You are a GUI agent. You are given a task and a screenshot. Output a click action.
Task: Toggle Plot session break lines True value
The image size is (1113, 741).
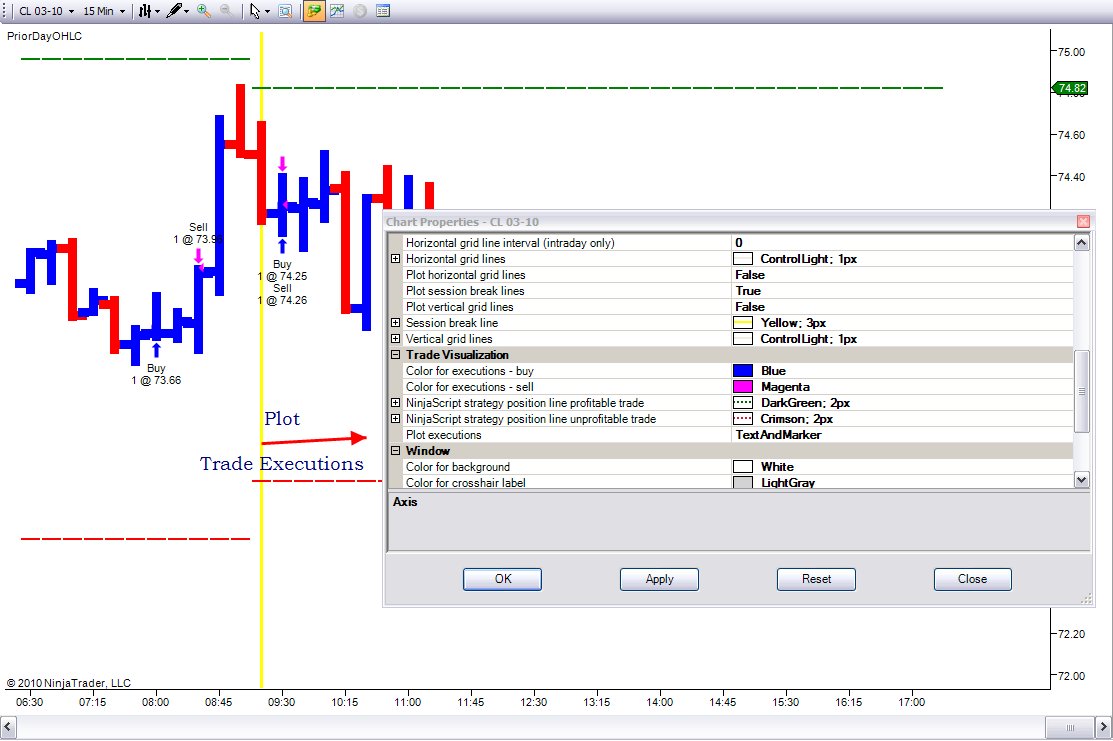click(902, 291)
